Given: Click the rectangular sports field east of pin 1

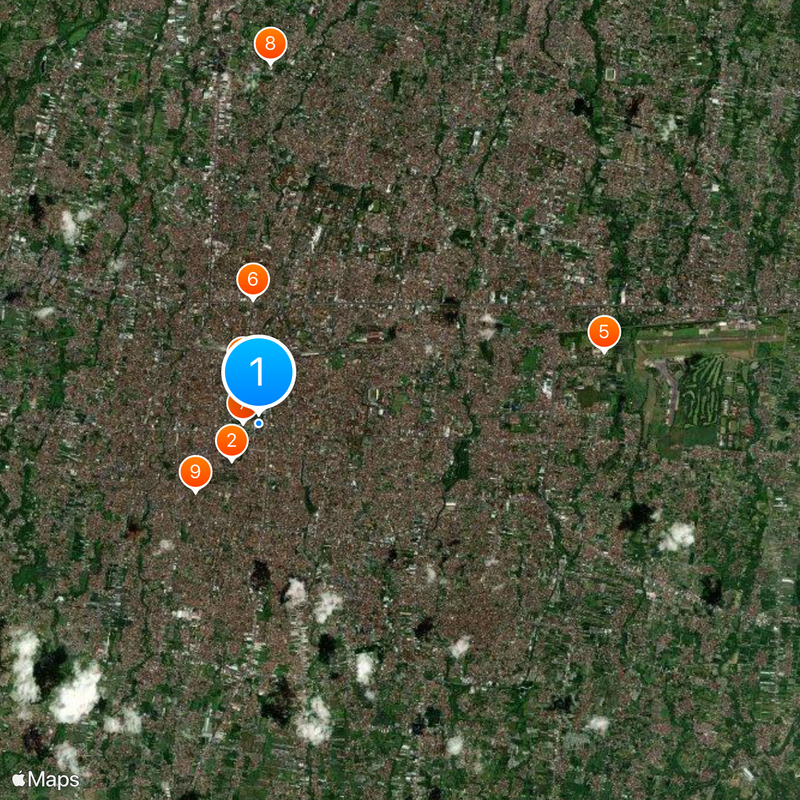Looking at the screenshot, I should point(373,394).
